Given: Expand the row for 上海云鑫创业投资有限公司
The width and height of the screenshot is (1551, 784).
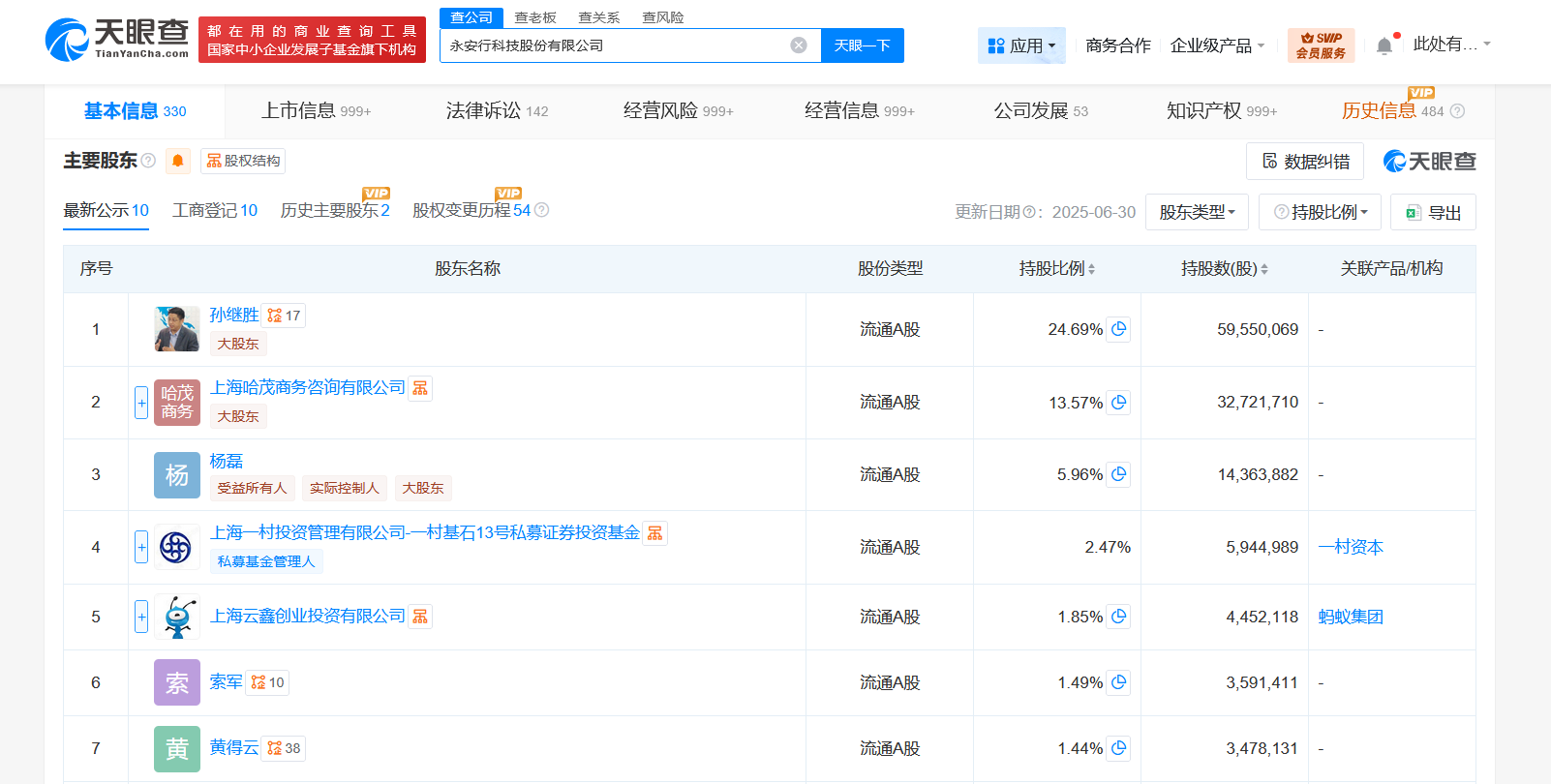Looking at the screenshot, I should [x=141, y=617].
